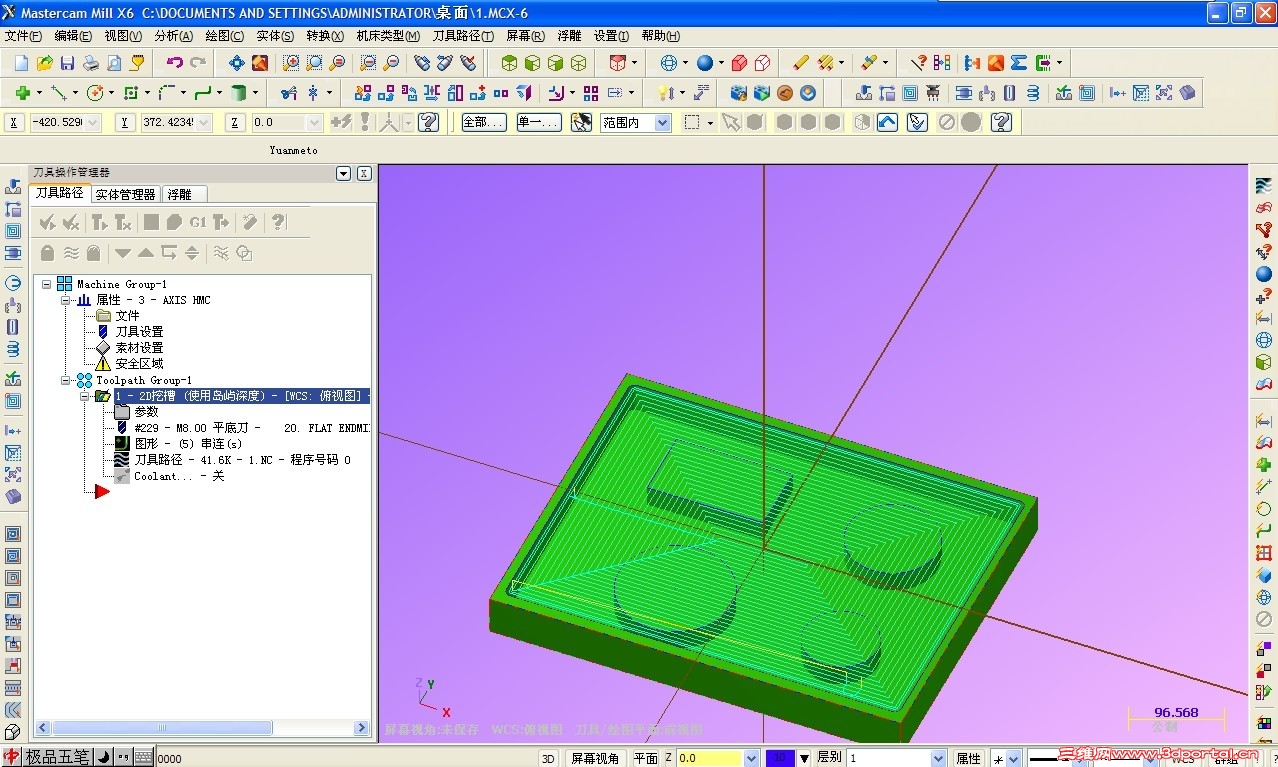Click the 全部... selection button
This screenshot has height=767, width=1278.
pos(484,122)
